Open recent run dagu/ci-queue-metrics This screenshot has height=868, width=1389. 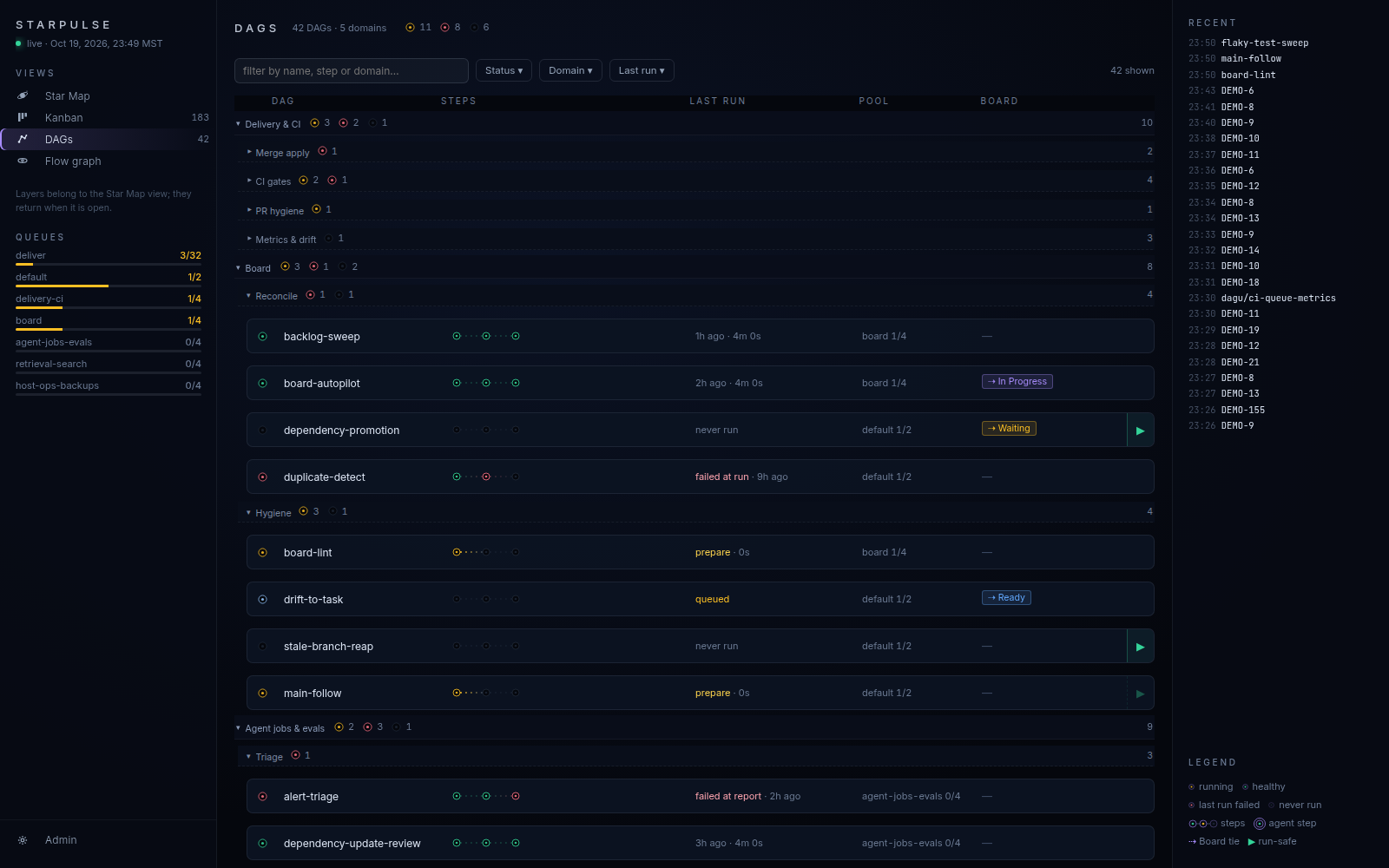1278,299
